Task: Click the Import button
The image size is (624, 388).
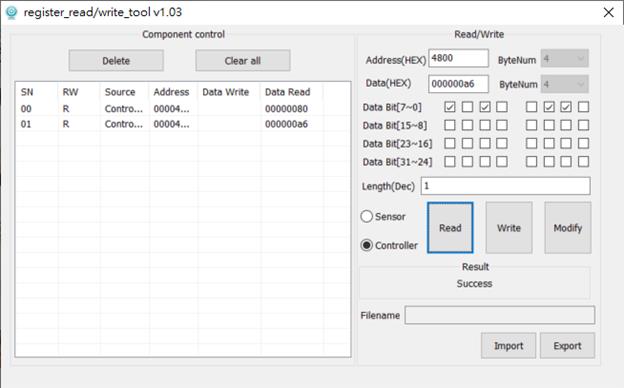Action: 509,346
